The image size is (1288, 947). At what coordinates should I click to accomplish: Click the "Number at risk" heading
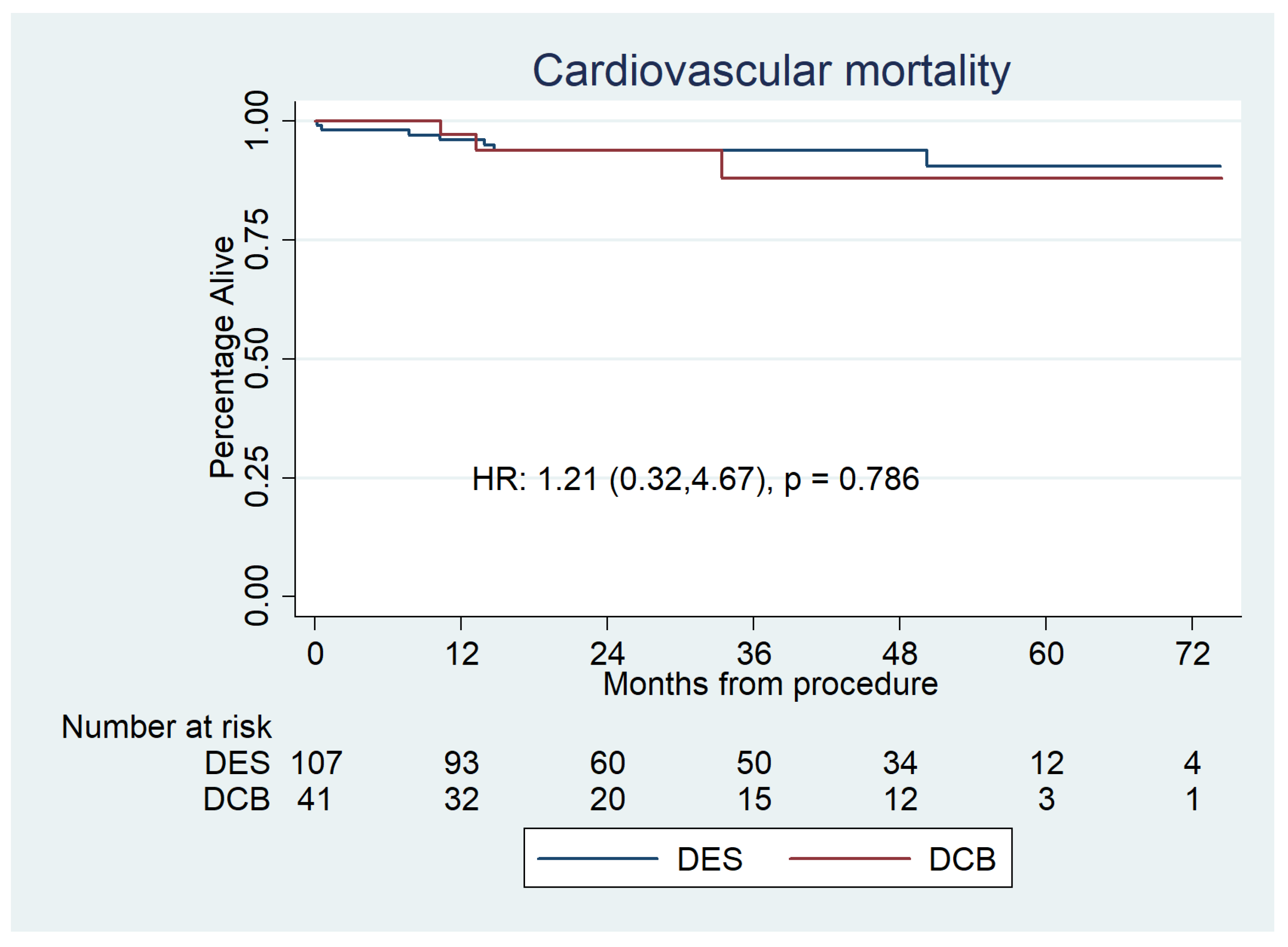pos(166,728)
